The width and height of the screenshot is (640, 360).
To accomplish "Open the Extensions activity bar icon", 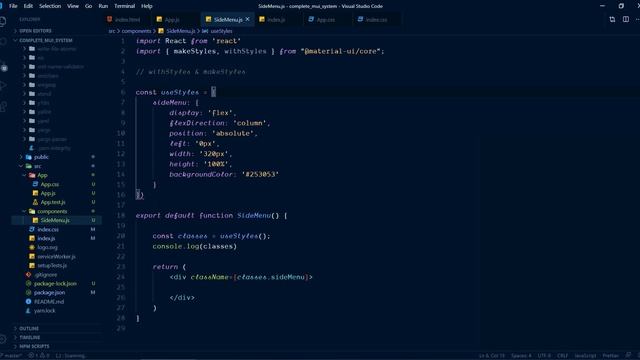I will tap(3, 107).
